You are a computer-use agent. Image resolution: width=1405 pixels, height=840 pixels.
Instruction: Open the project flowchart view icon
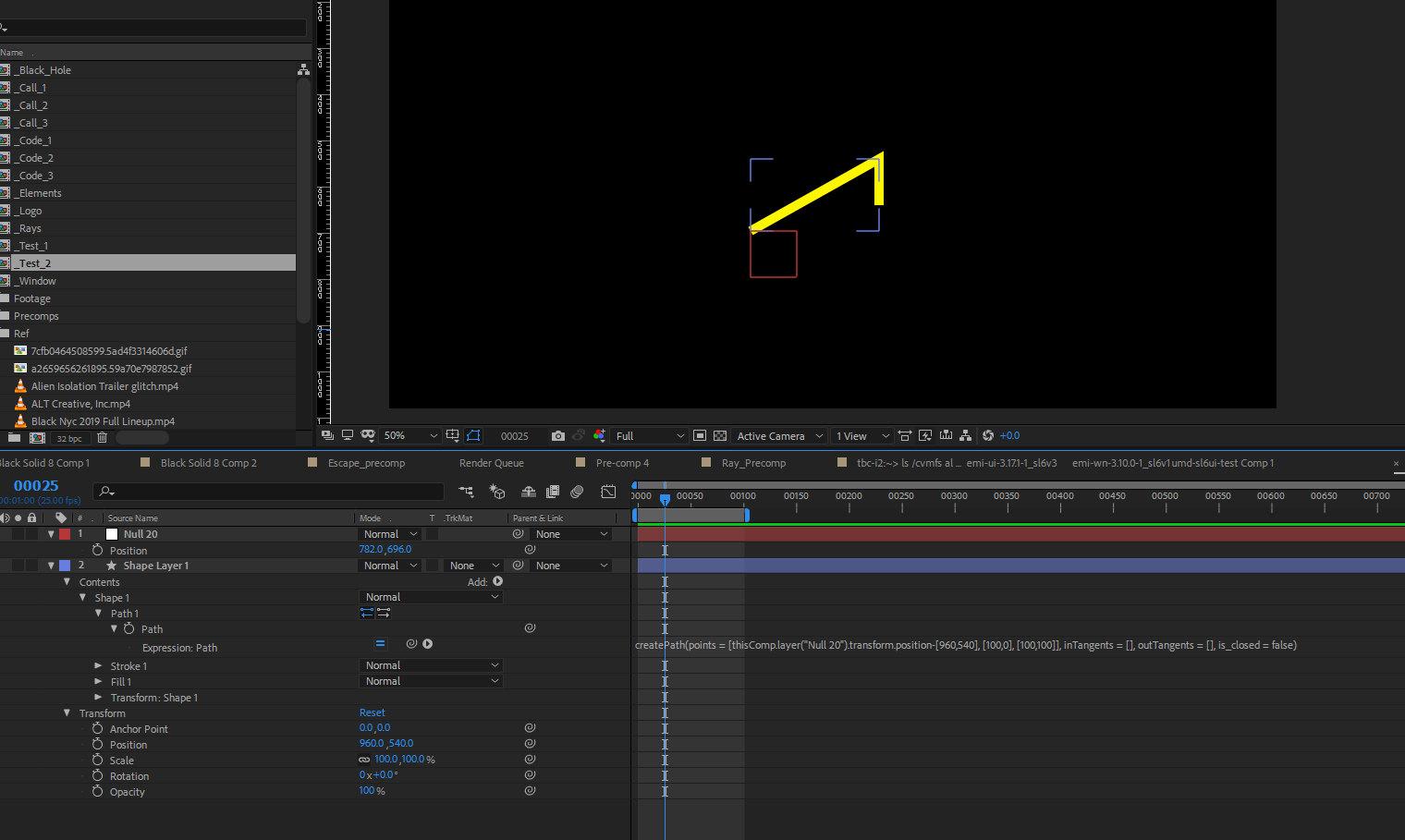point(303,69)
